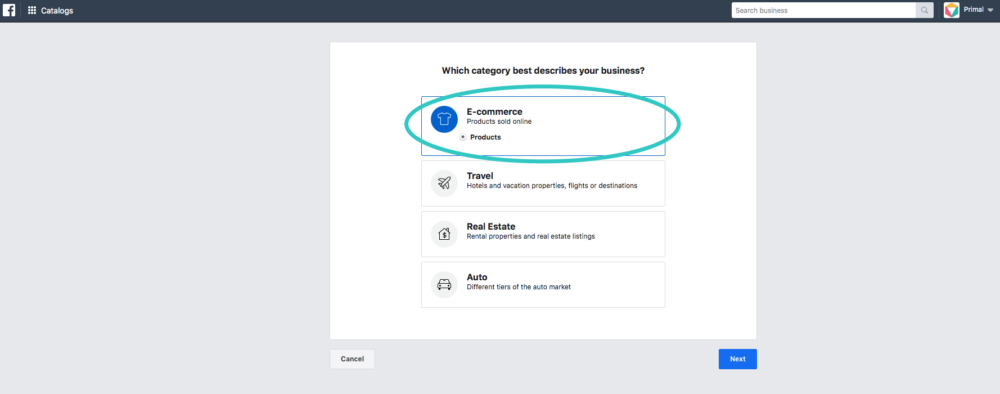Click the Cancel button

click(352, 359)
